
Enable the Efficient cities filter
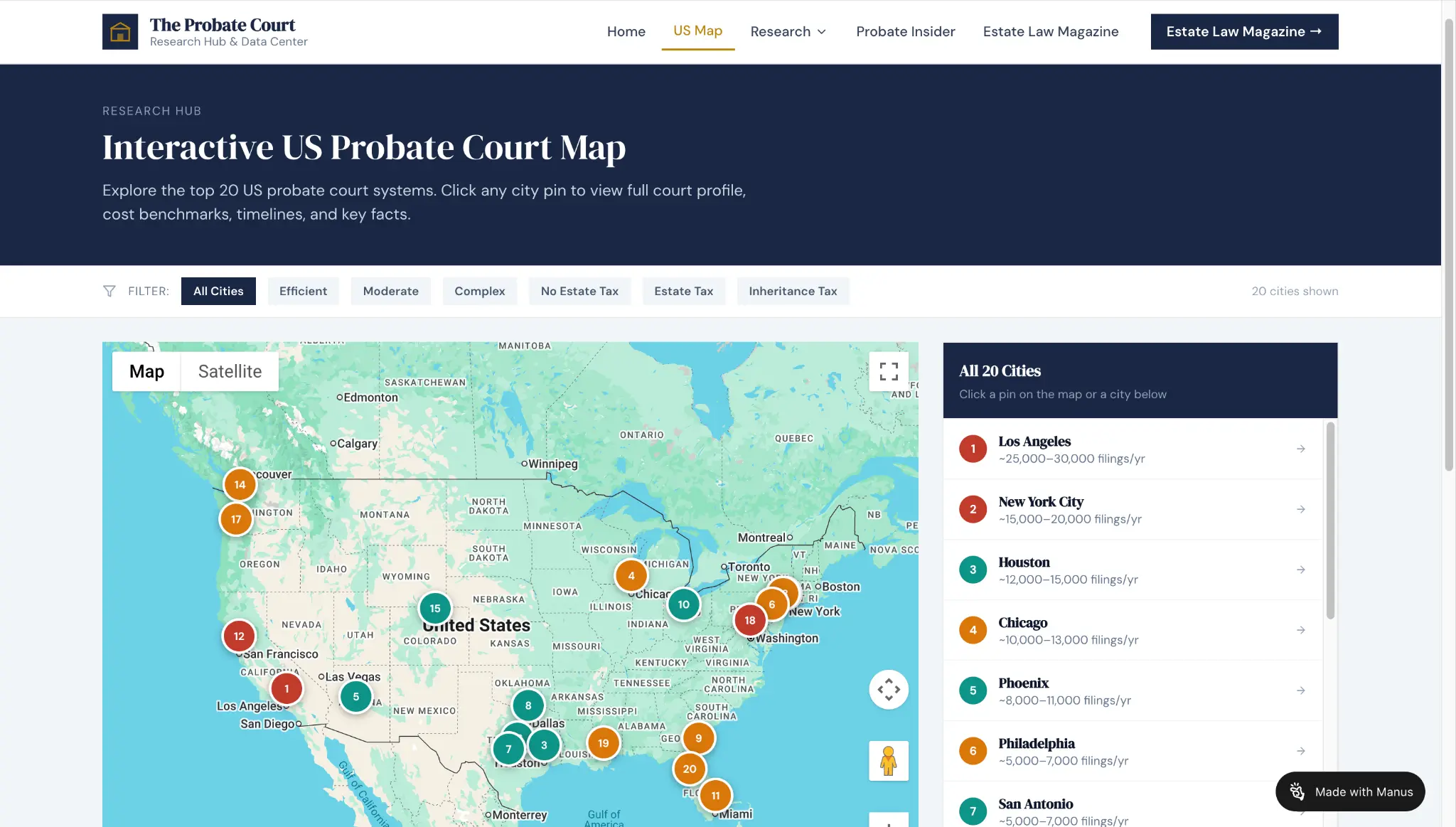[x=303, y=291]
